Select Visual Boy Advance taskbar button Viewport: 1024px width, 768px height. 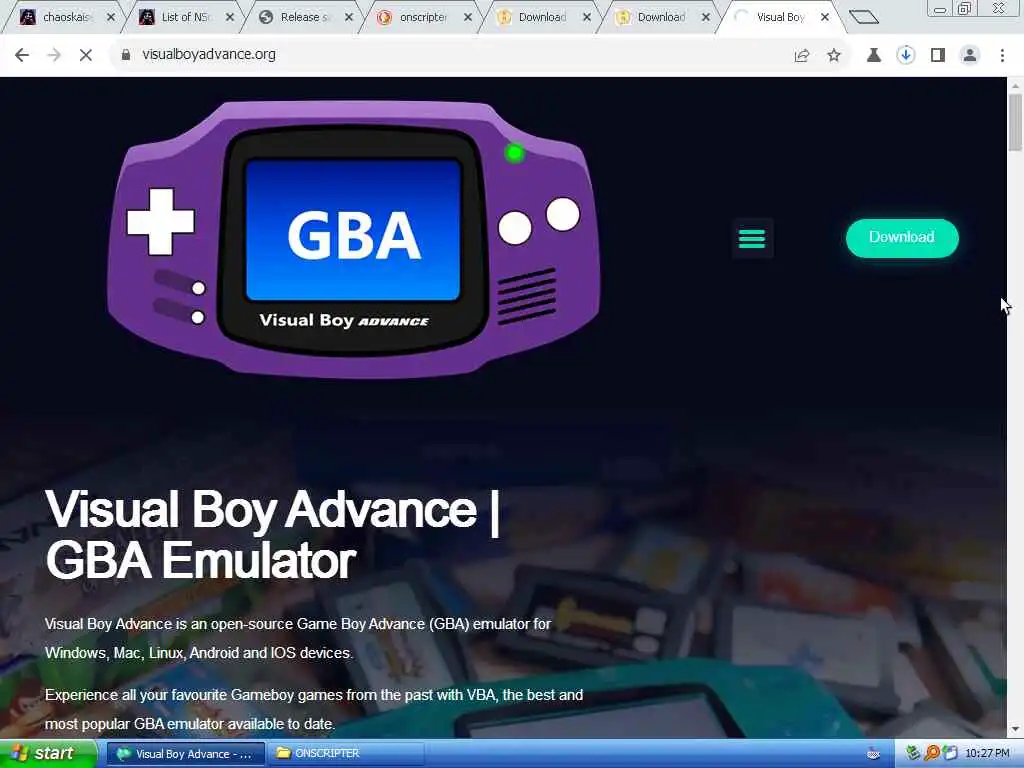185,754
